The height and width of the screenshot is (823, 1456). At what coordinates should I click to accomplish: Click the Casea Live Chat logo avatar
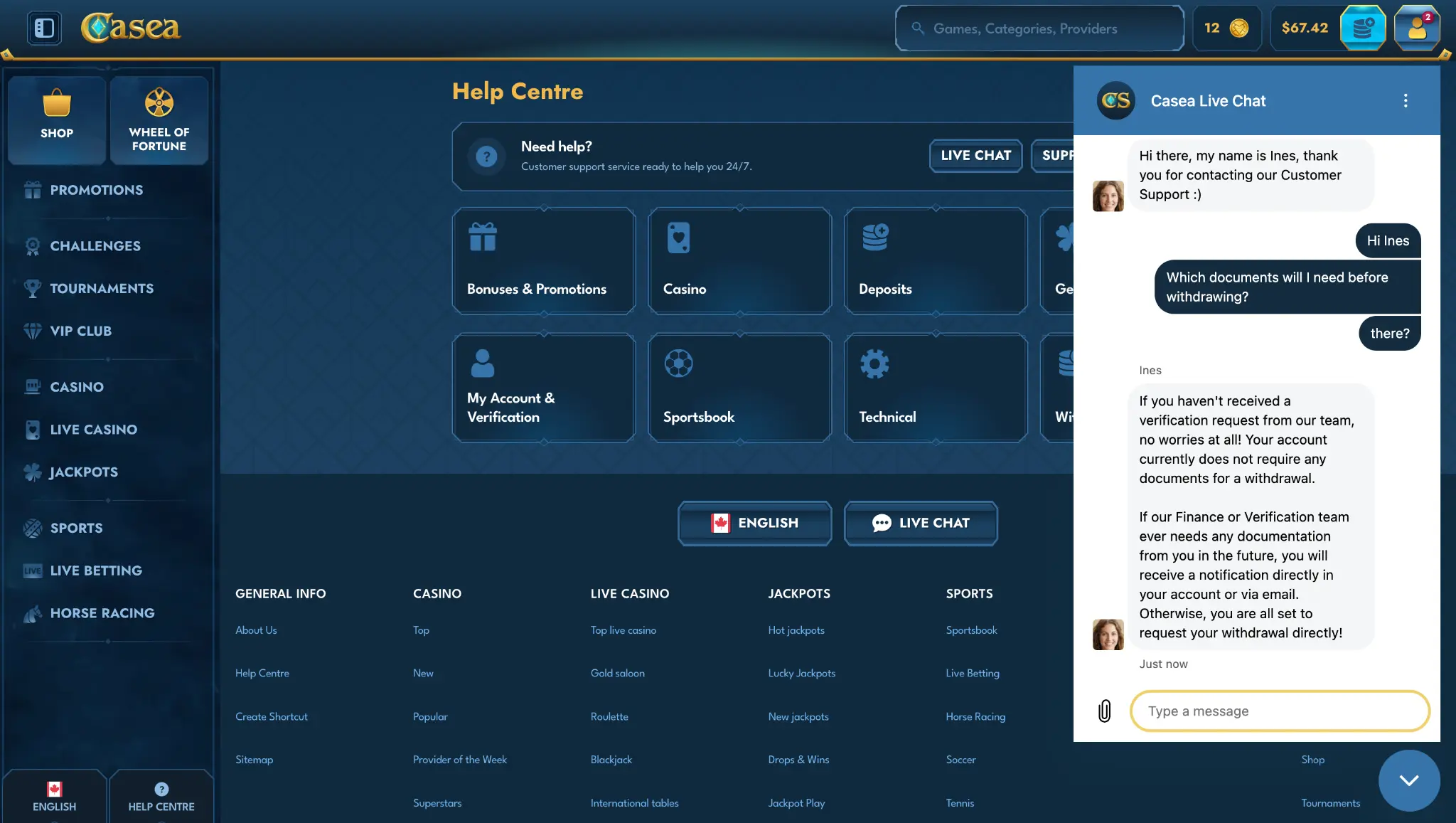click(x=1115, y=100)
